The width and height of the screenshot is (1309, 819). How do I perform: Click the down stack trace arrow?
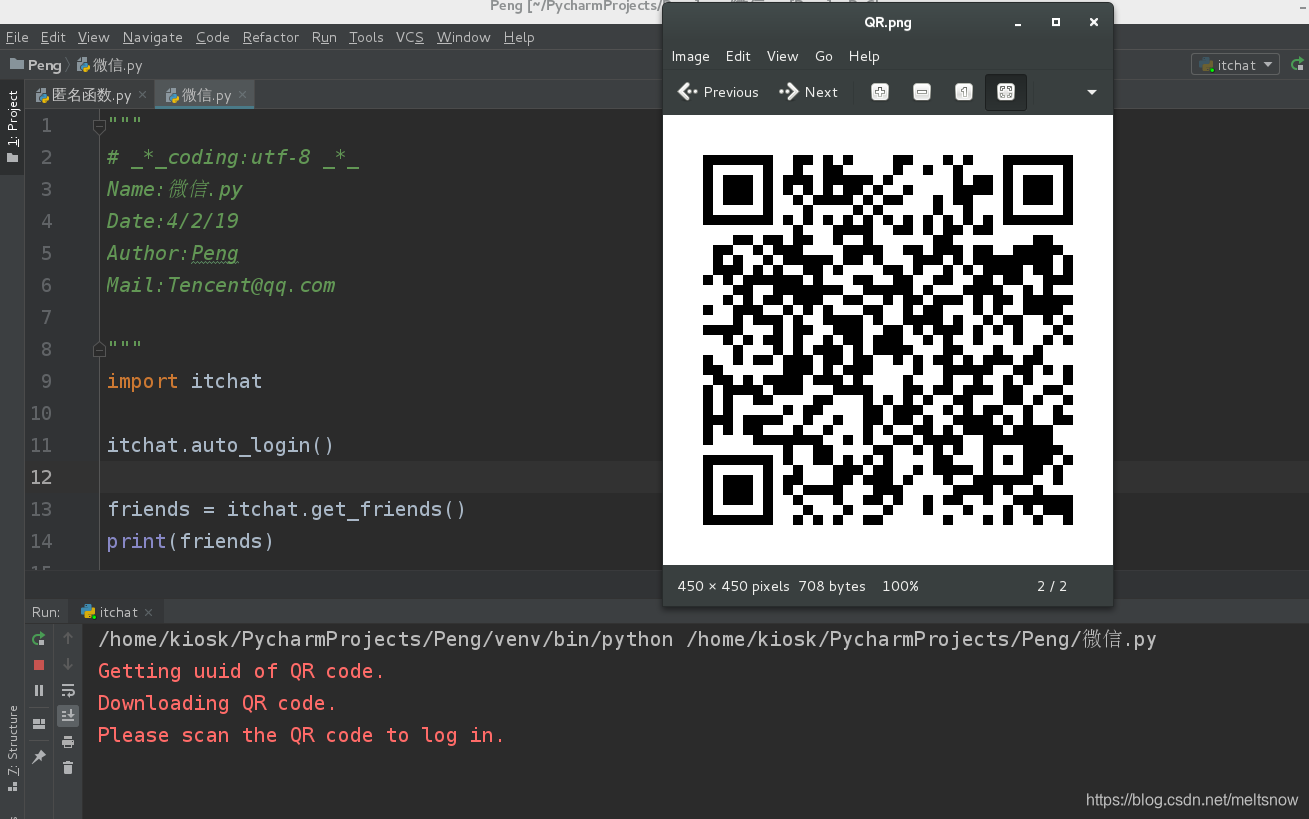click(x=68, y=664)
